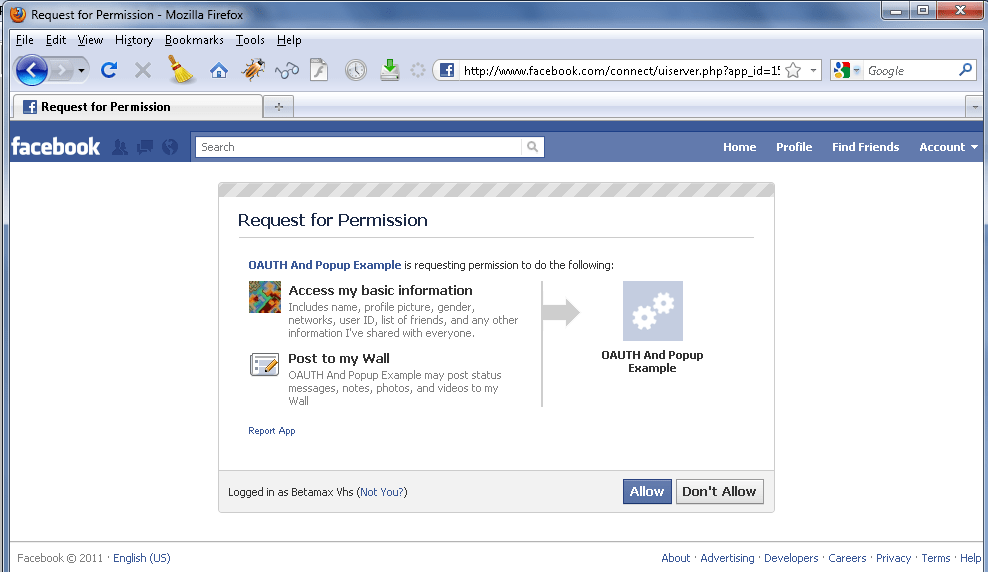
Task: Open the Advertising footer link
Action: click(x=727, y=558)
